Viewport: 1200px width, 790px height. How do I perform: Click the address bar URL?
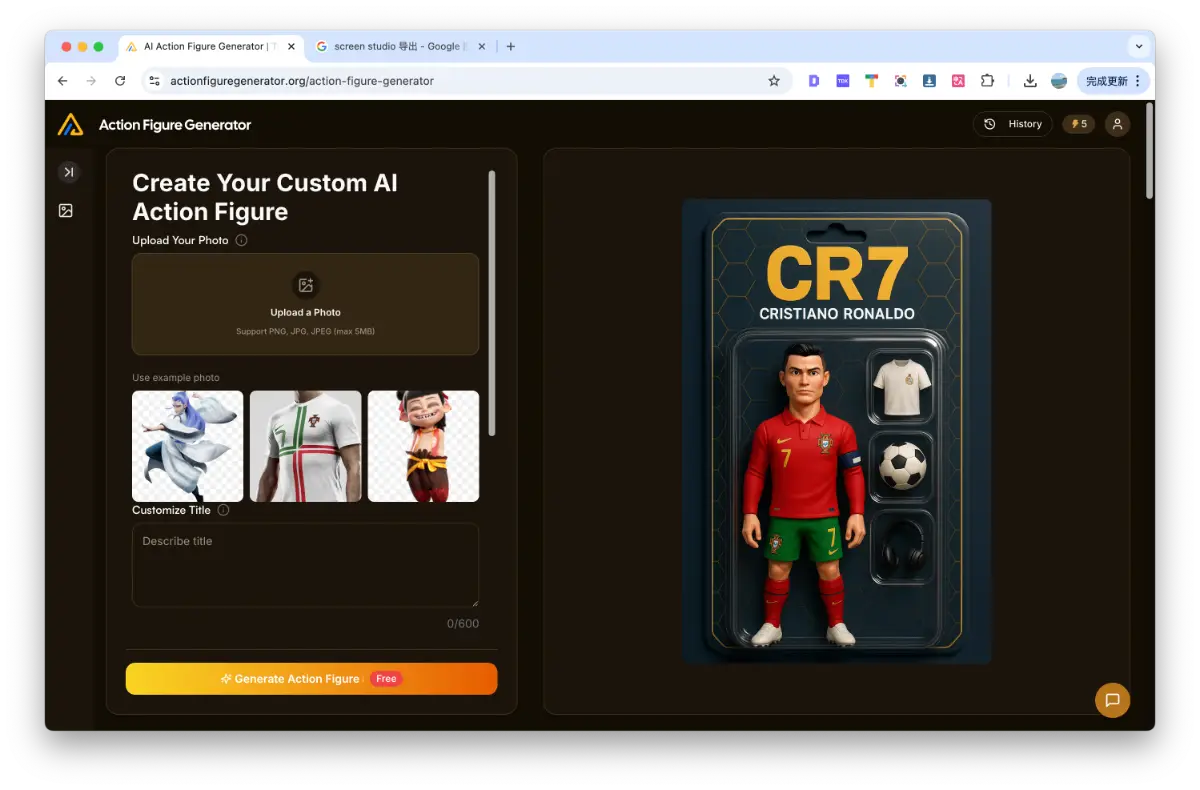[x=302, y=81]
